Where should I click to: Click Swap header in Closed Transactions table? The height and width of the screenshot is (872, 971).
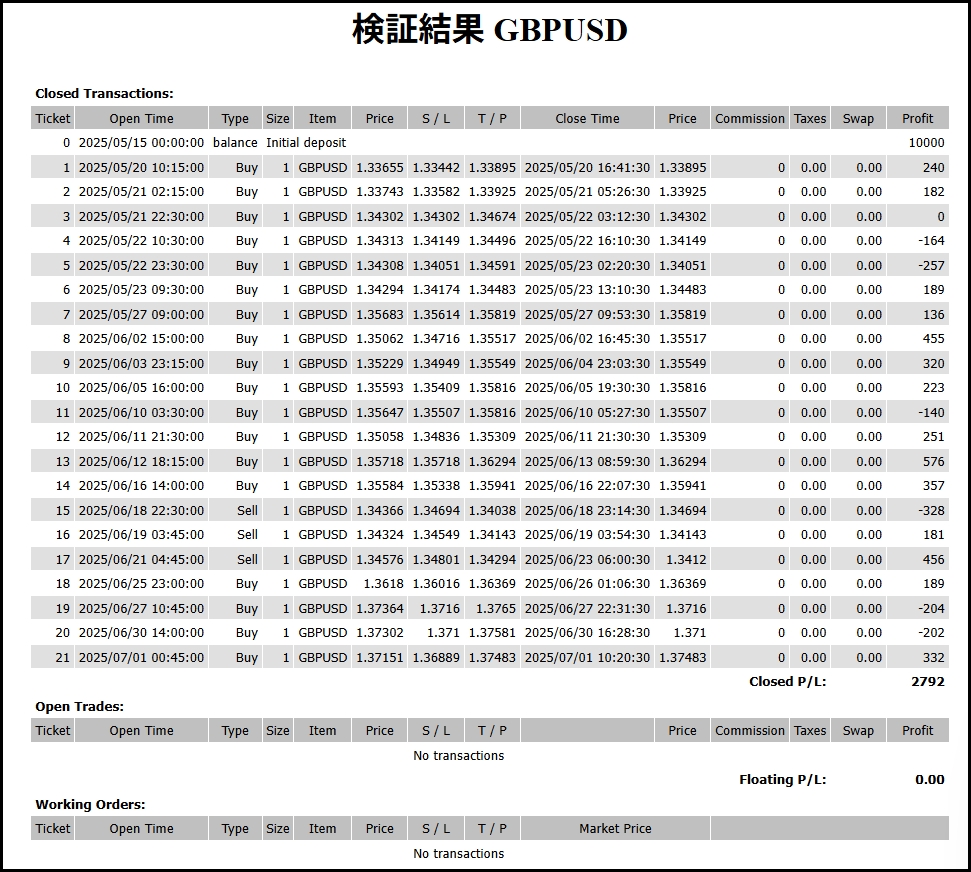[x=857, y=118]
